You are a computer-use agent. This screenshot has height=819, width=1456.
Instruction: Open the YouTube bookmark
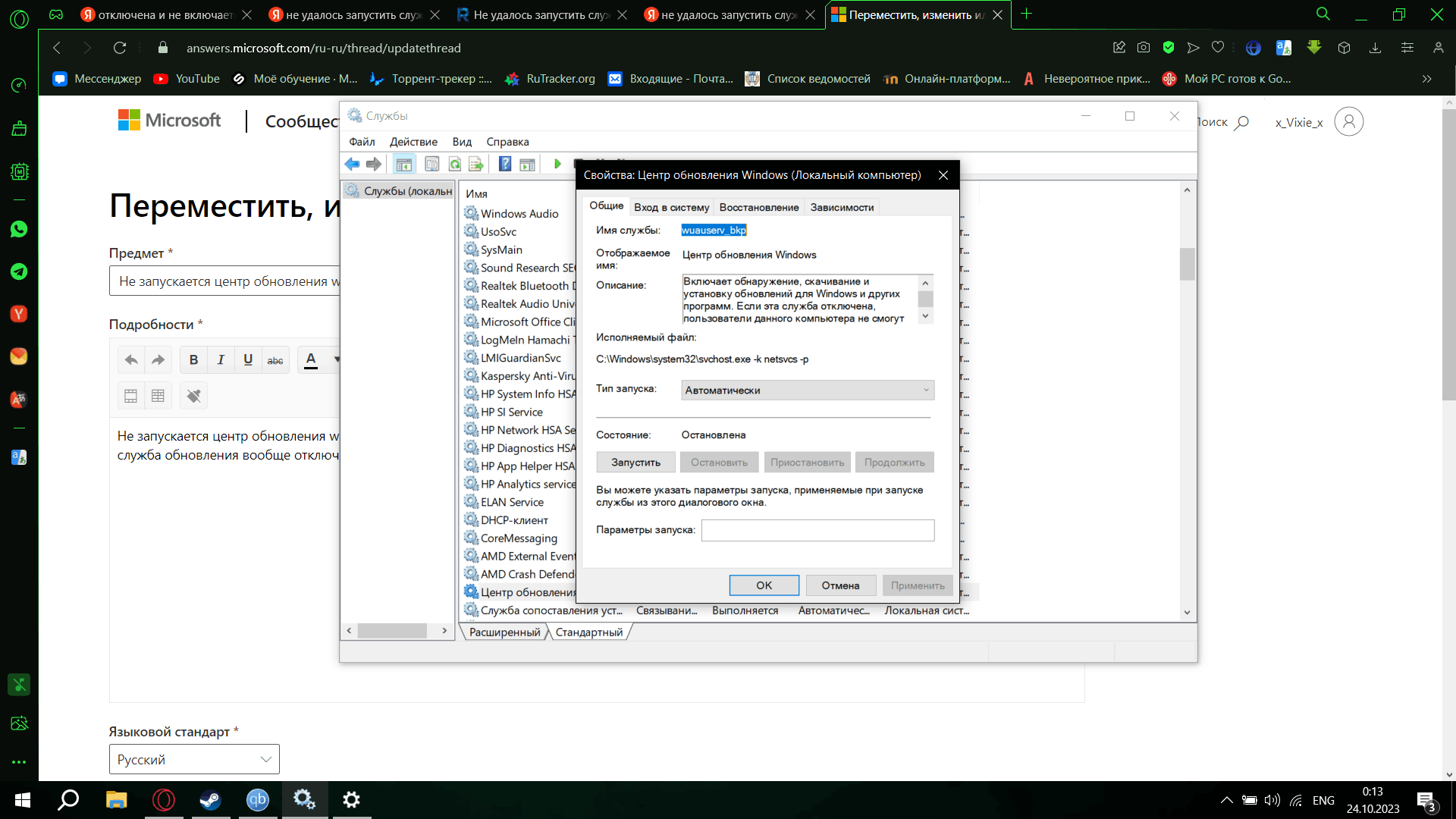click(x=187, y=79)
